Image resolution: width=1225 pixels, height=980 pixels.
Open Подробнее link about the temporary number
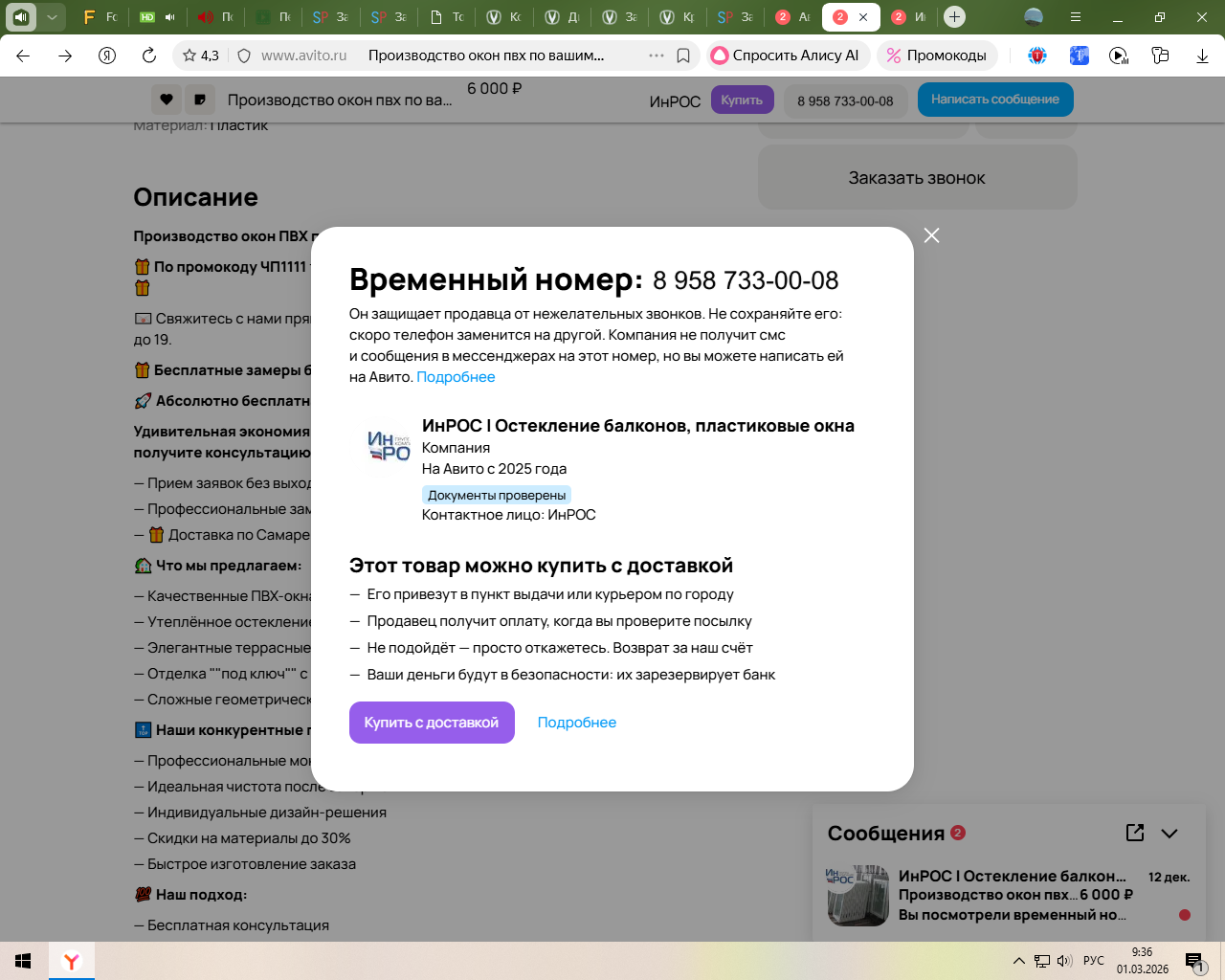456,377
